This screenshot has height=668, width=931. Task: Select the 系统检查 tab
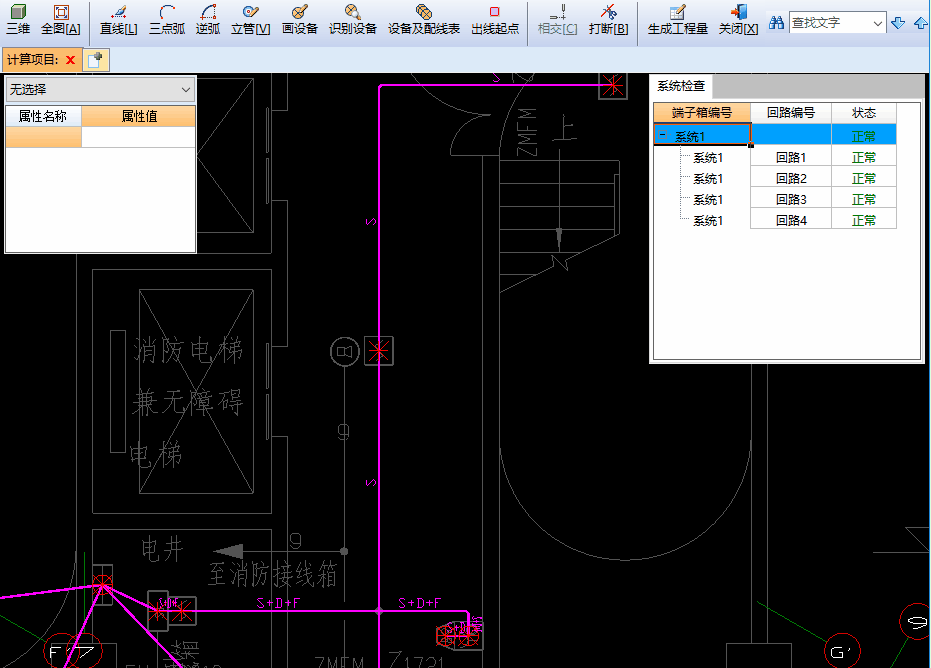(681, 86)
